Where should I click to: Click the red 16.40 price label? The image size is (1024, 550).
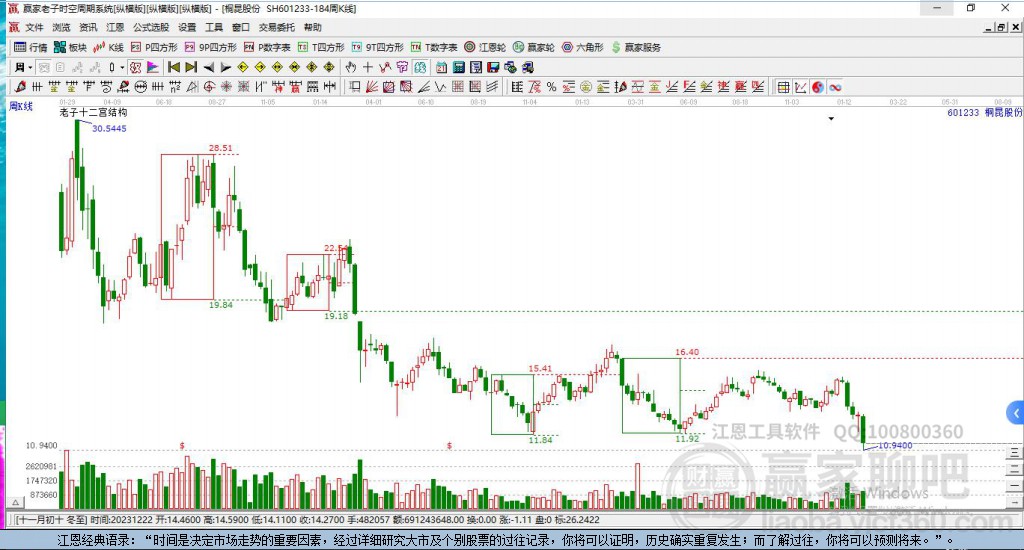click(687, 352)
